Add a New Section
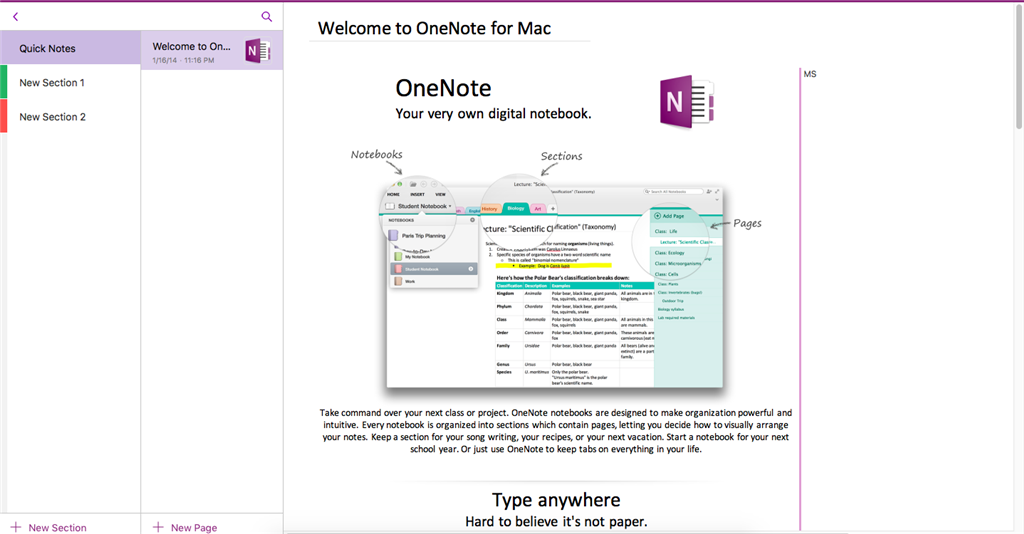Screen dimensions: 1024x534 49,527
